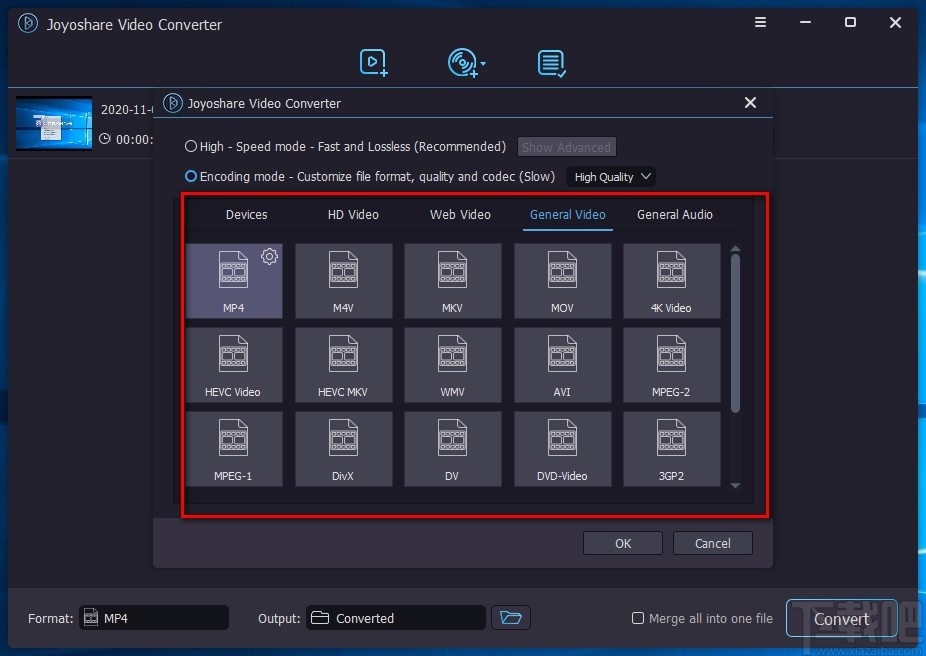The image size is (926, 656).
Task: Select the MPEG-1 format tile
Action: (x=234, y=449)
